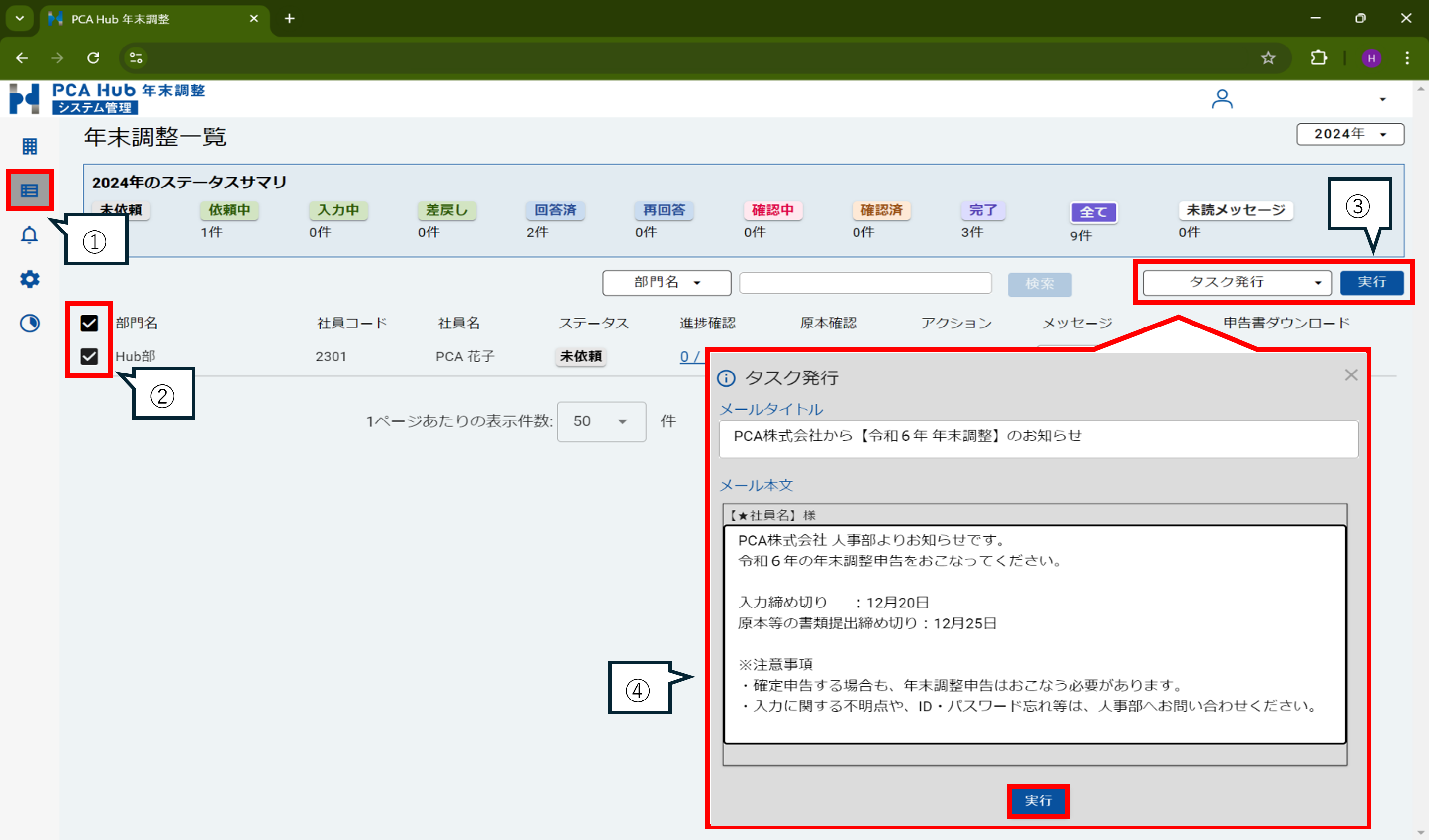Reload the page
1429x840 pixels.
pyautogui.click(x=94, y=58)
